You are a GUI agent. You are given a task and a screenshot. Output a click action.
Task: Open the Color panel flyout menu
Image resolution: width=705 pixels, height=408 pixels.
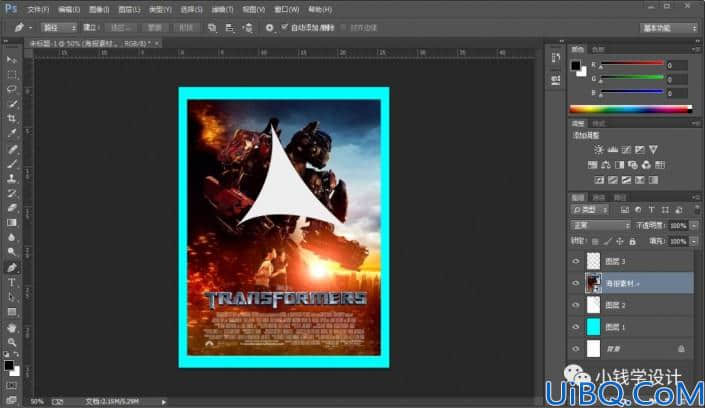(696, 49)
